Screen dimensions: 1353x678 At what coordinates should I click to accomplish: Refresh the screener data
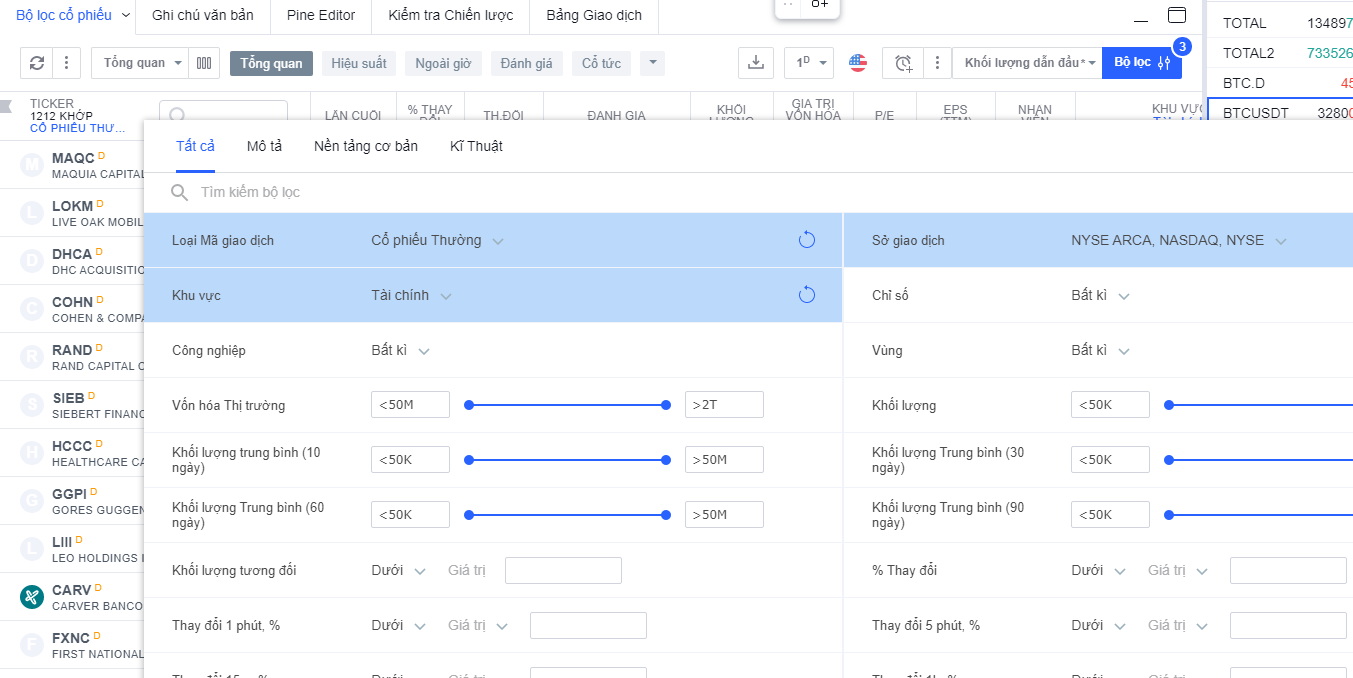pos(37,63)
